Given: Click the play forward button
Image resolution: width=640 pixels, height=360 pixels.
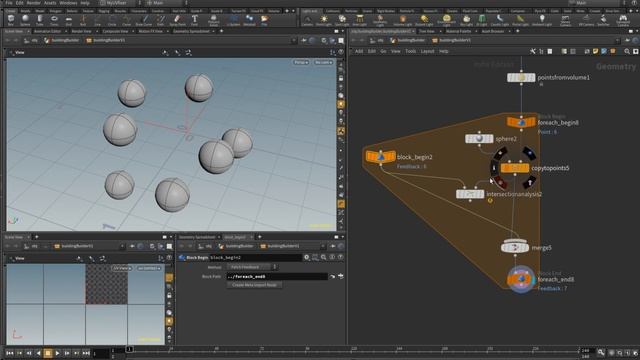Looking at the screenshot, I should point(58,353).
